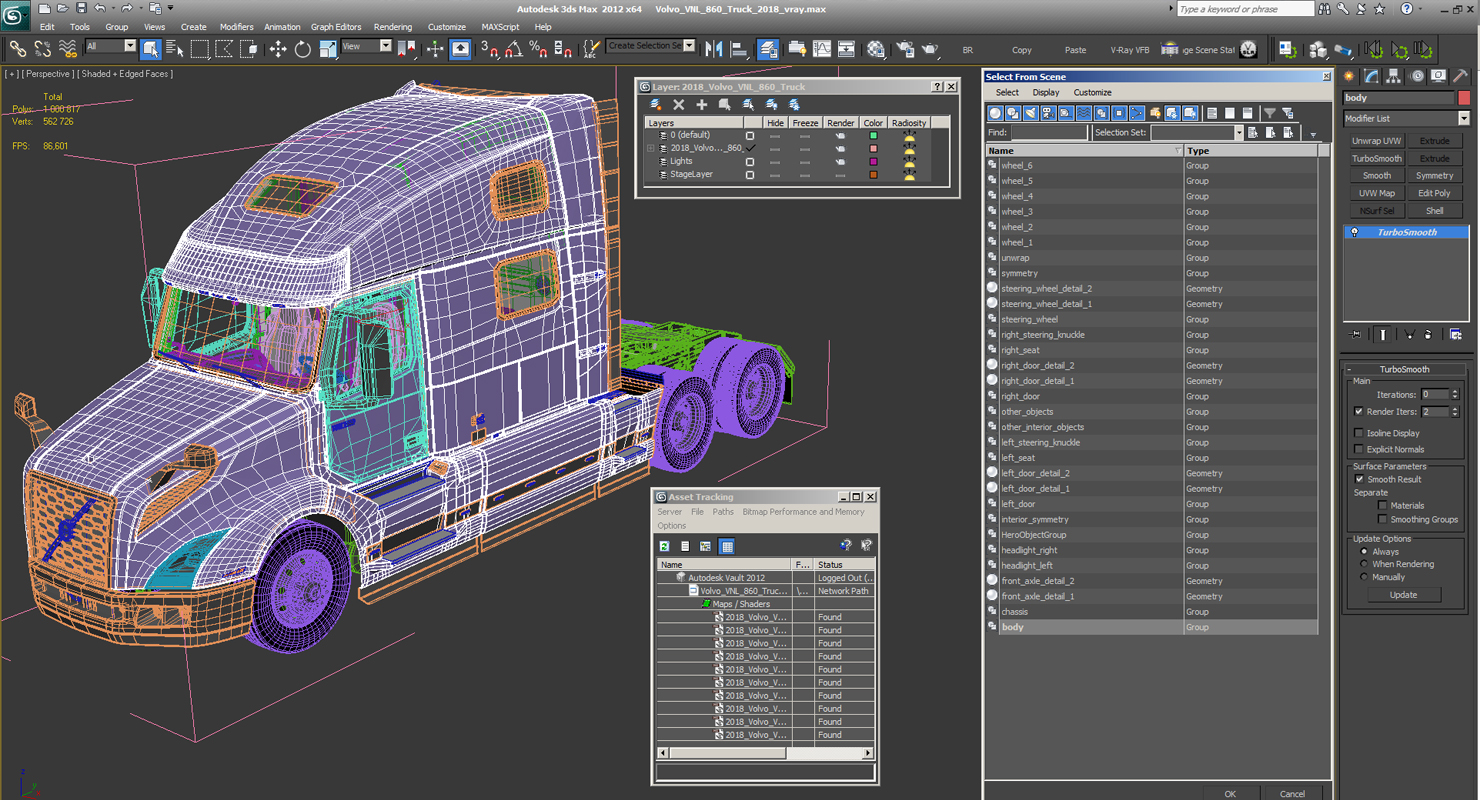Toggle Smooth Result checkbox

(1358, 479)
